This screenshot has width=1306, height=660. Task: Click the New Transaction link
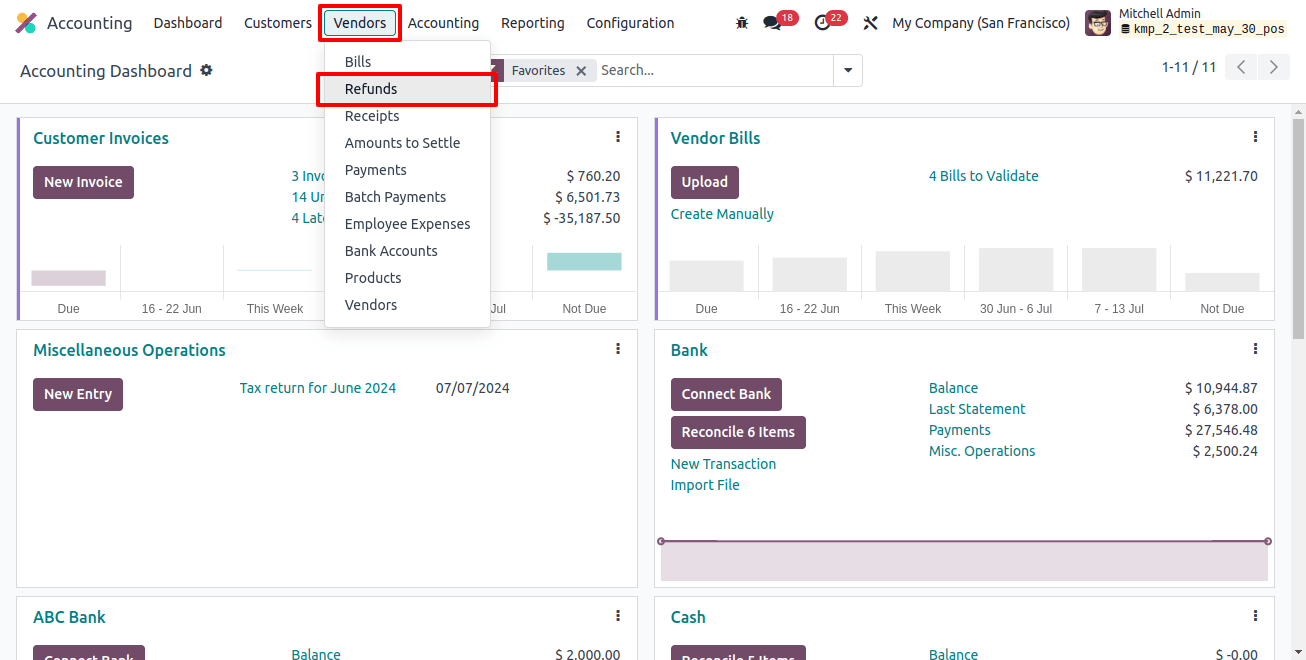(x=723, y=464)
